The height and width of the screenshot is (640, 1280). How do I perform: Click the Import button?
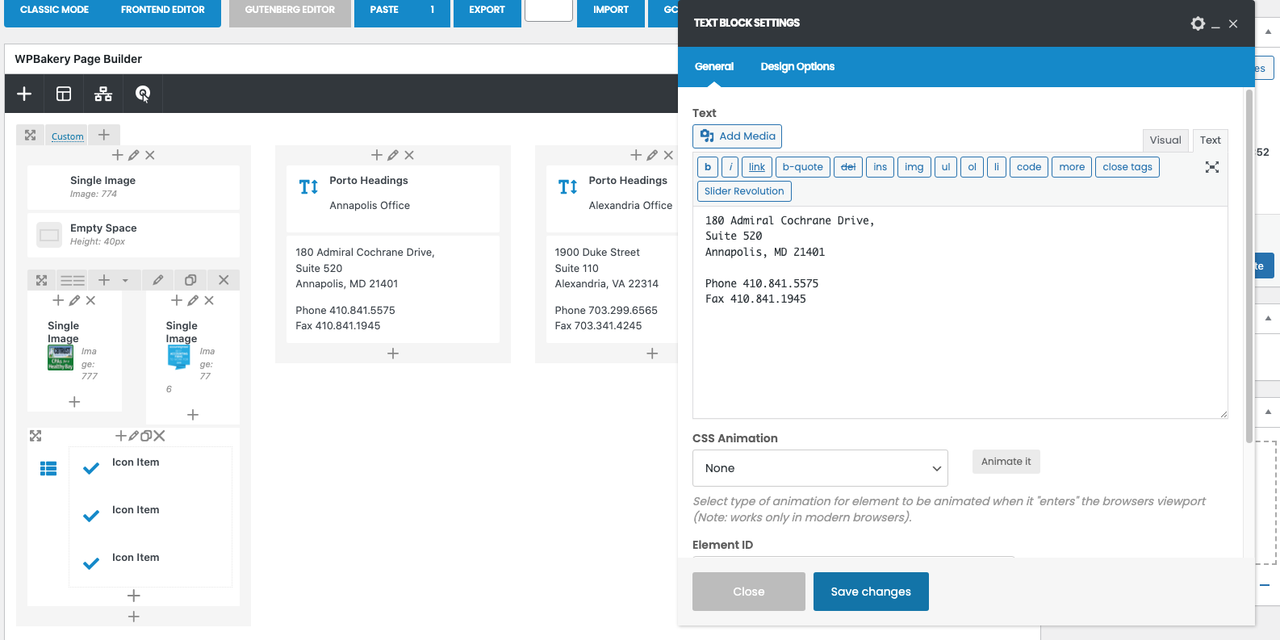point(611,10)
